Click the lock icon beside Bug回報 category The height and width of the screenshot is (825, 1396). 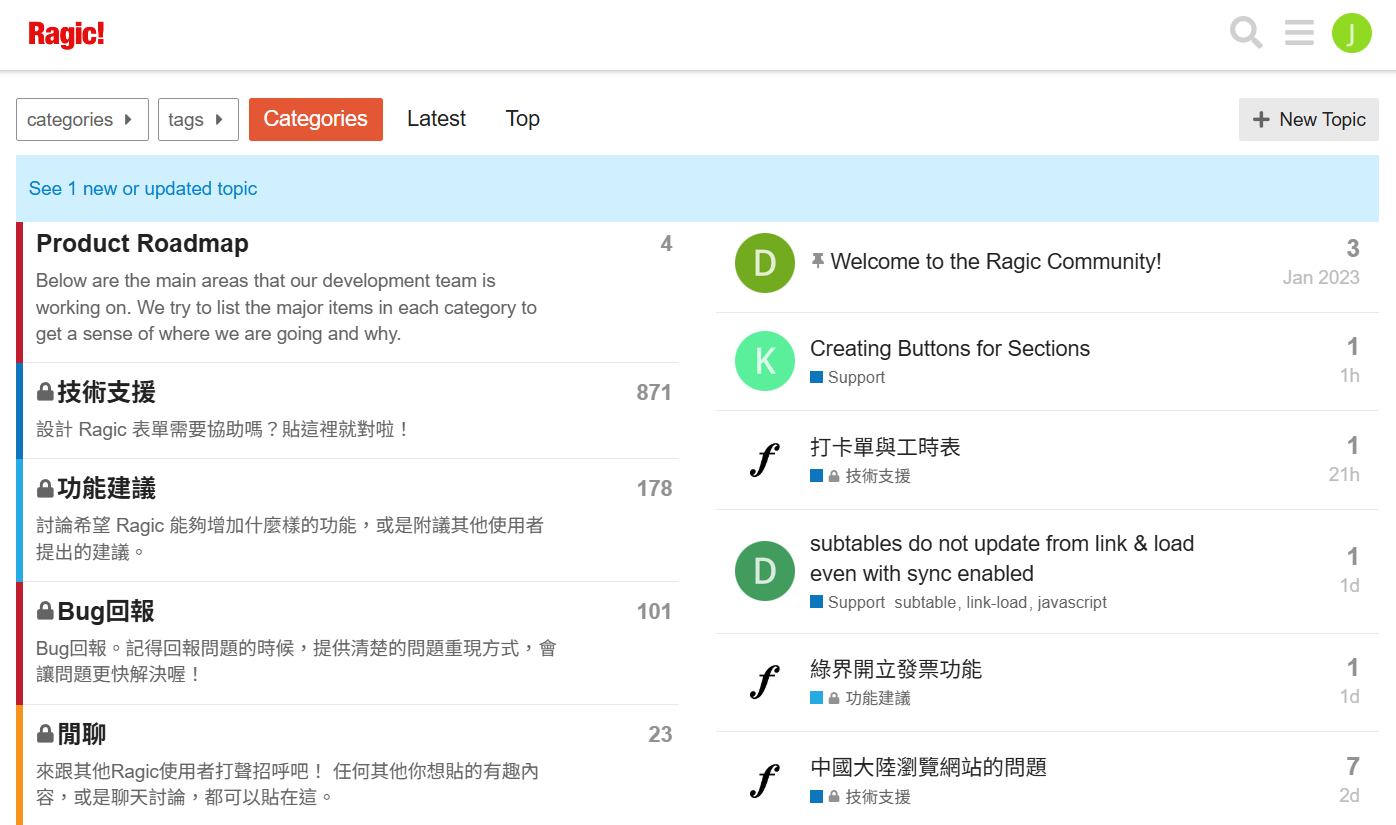click(x=45, y=611)
